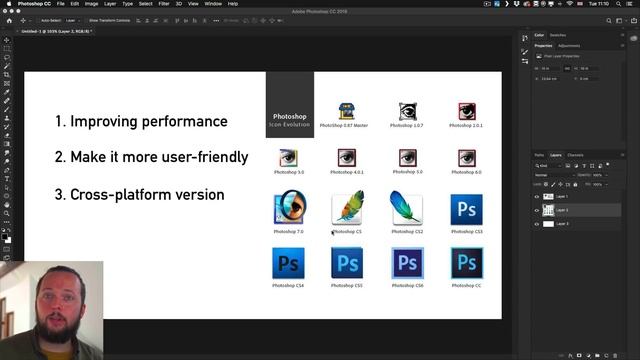640x360 pixels.
Task: Open the Image menu
Action: click(x=91, y=4)
